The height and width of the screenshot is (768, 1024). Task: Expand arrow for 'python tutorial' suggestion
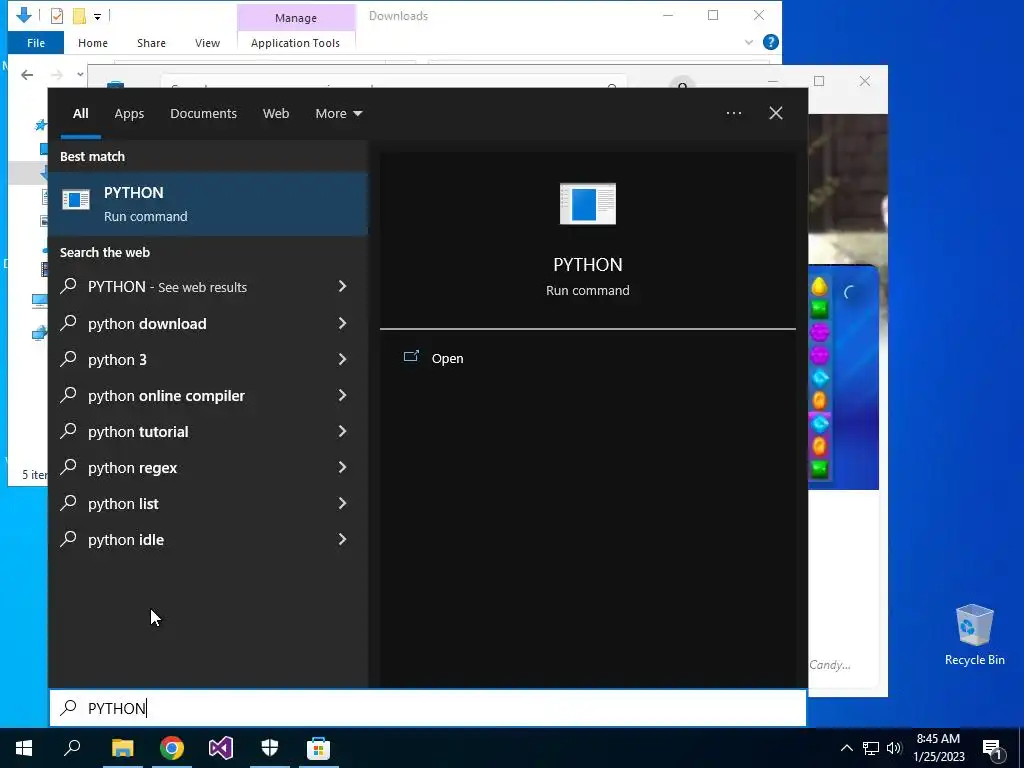point(342,431)
